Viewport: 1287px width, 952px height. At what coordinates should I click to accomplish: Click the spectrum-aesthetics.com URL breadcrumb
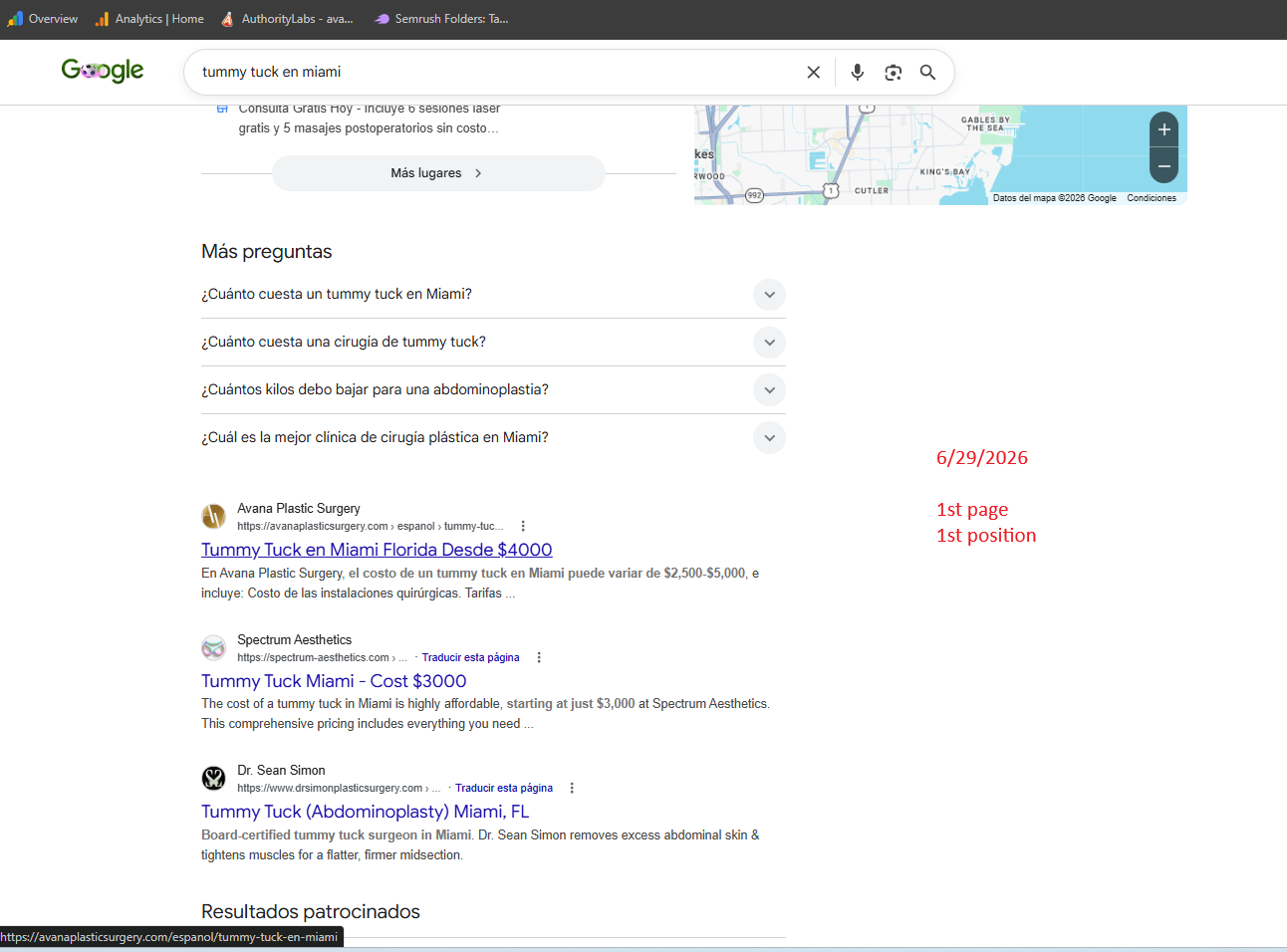(322, 657)
